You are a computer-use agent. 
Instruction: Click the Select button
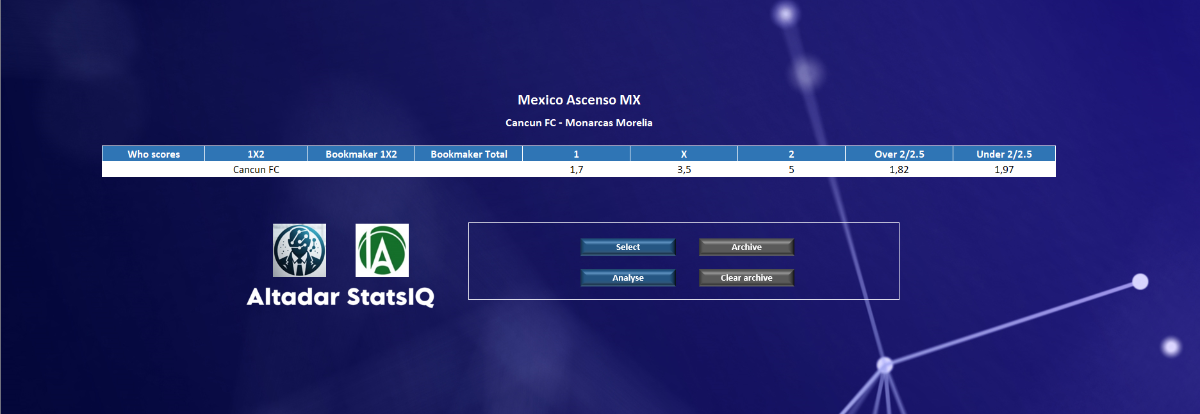pos(628,247)
